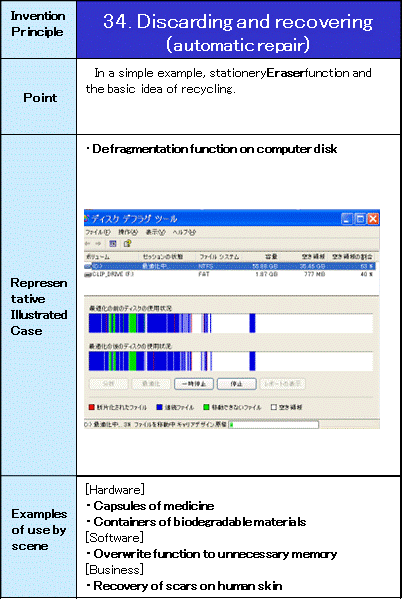
Task: Click the '34. Discarding and recovering' heading
Action: (x=238, y=22)
